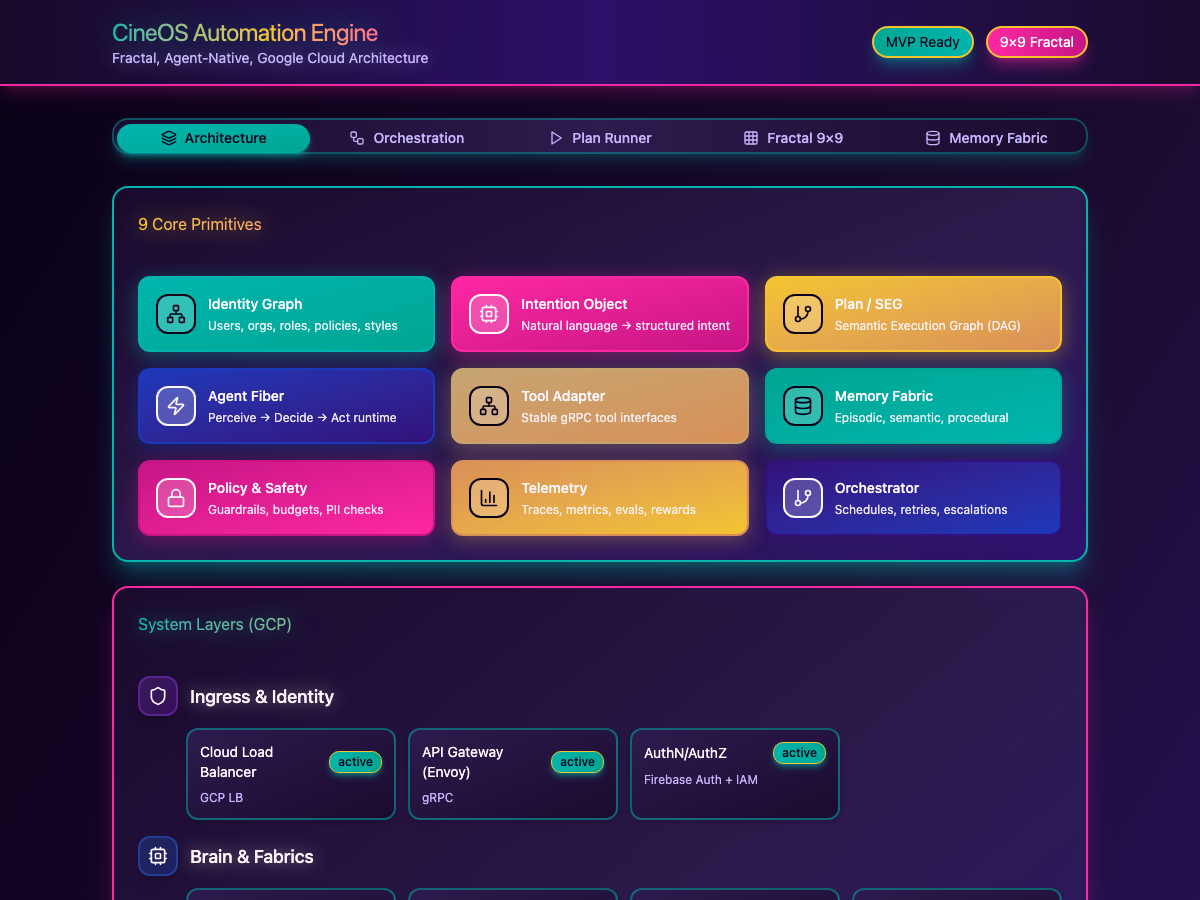This screenshot has width=1200, height=900.
Task: Open the Telemetry card
Action: pos(600,498)
